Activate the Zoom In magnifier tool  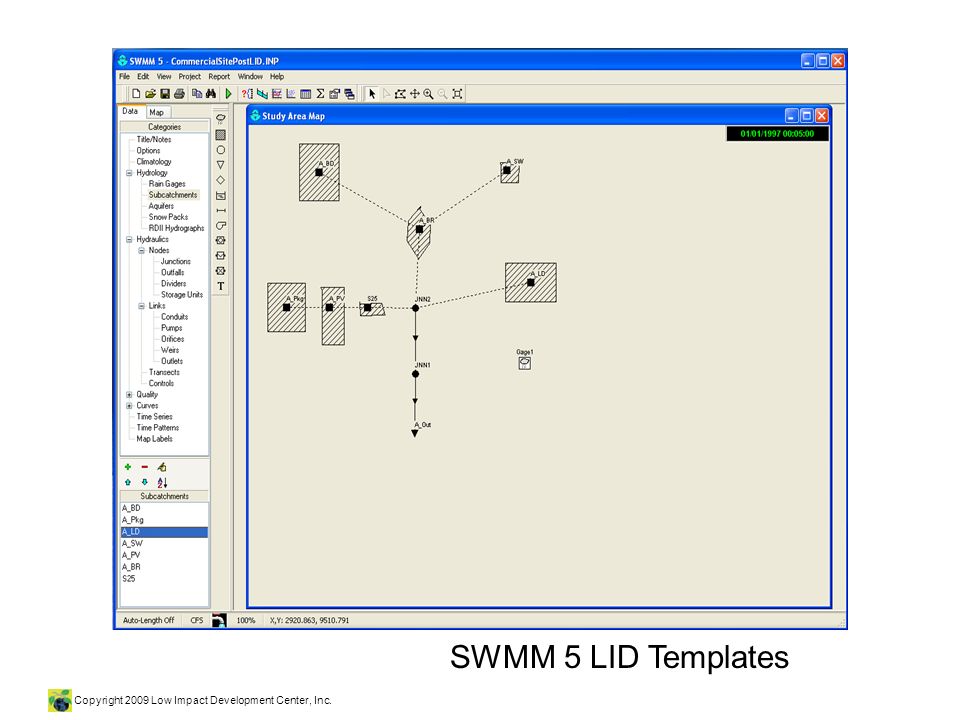(x=429, y=94)
